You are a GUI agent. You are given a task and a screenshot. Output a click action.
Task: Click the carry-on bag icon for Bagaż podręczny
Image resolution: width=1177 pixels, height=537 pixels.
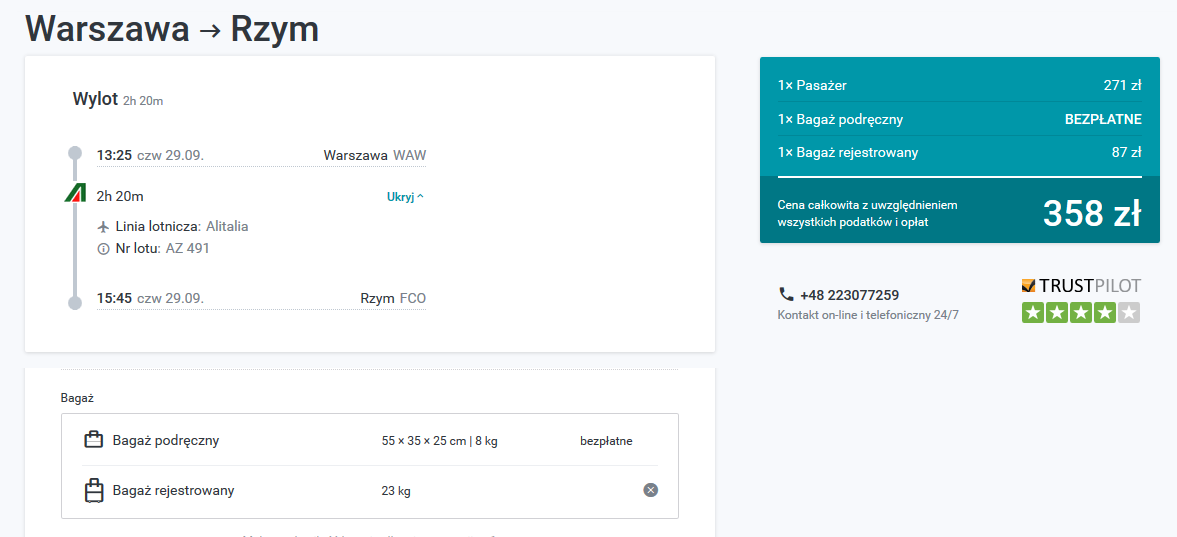(x=93, y=440)
